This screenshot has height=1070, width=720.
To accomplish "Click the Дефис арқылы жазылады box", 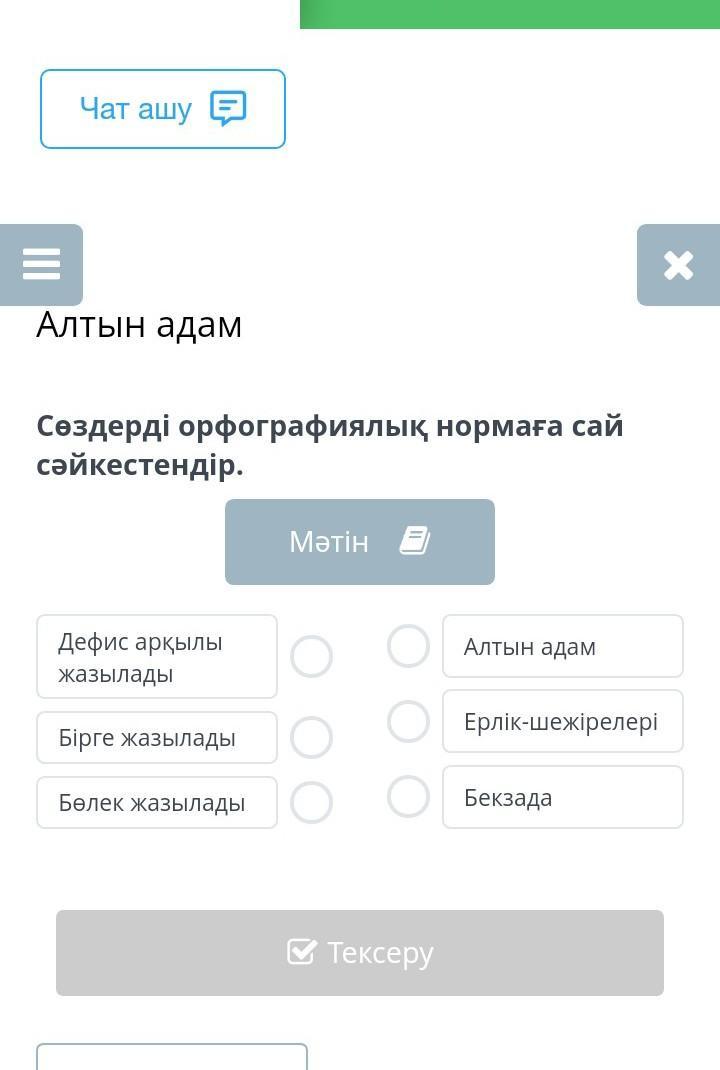I will pos(157,656).
